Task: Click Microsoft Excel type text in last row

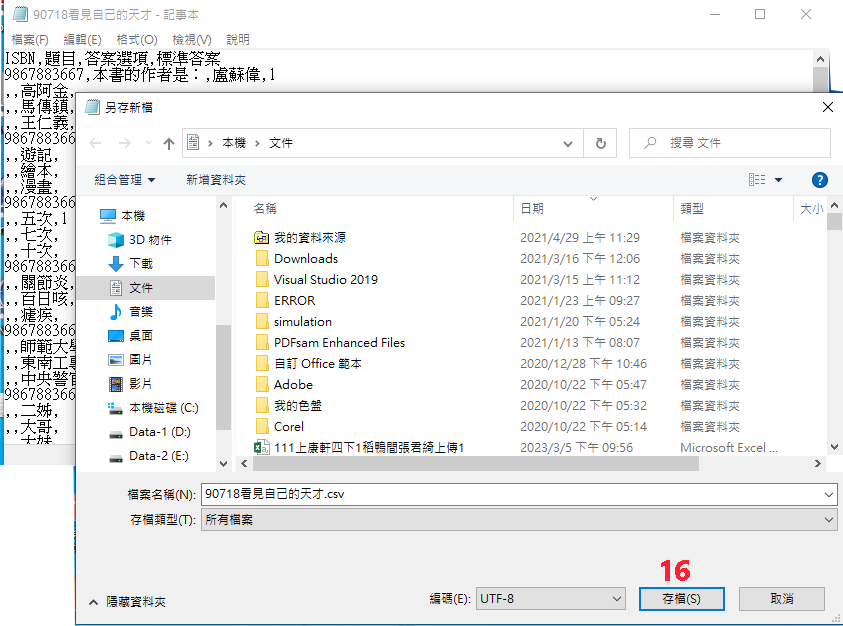Action: tap(728, 447)
